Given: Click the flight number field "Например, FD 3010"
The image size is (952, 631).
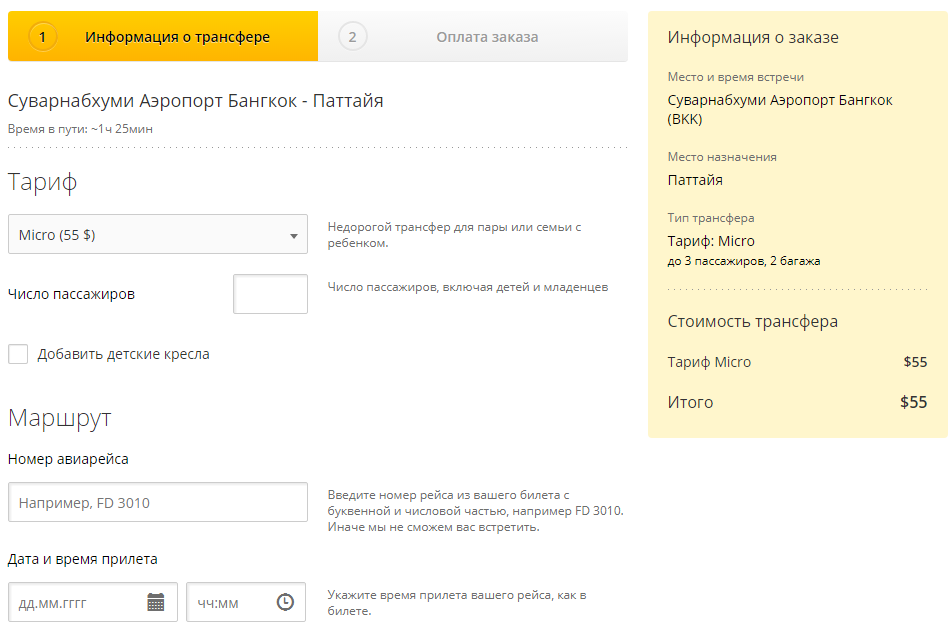Looking at the screenshot, I should pyautogui.click(x=158, y=502).
